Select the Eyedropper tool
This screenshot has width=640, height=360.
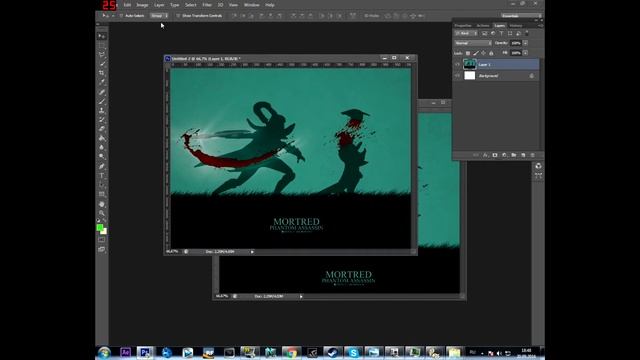click(102, 82)
